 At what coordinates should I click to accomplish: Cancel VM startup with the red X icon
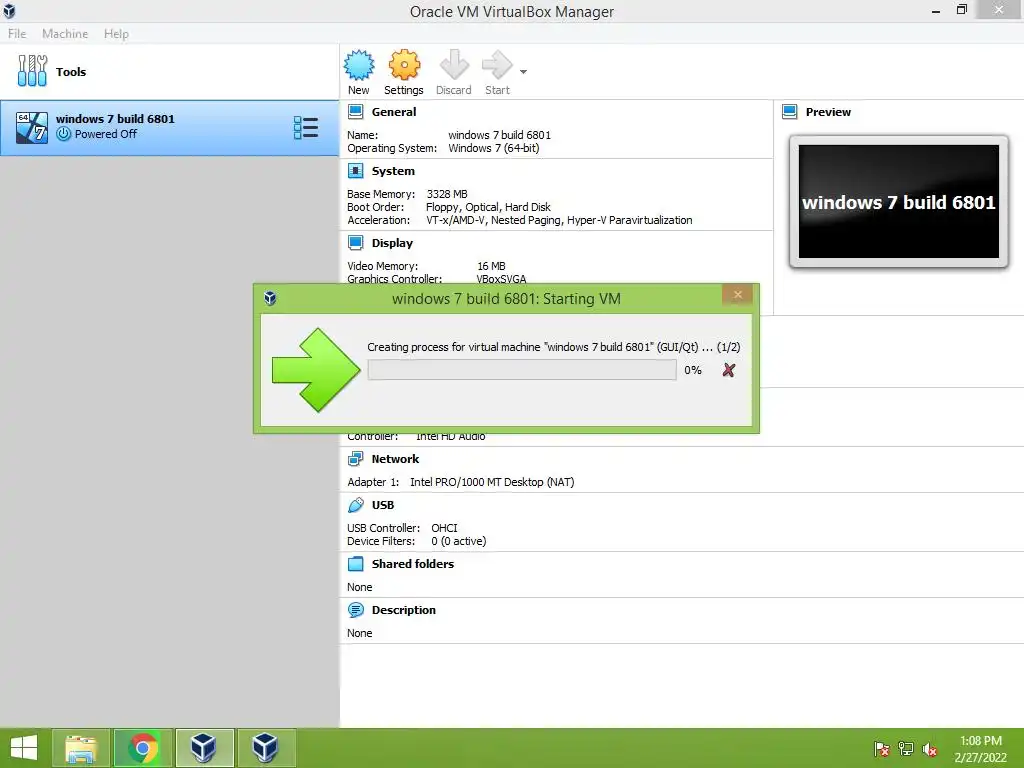pyautogui.click(x=729, y=370)
